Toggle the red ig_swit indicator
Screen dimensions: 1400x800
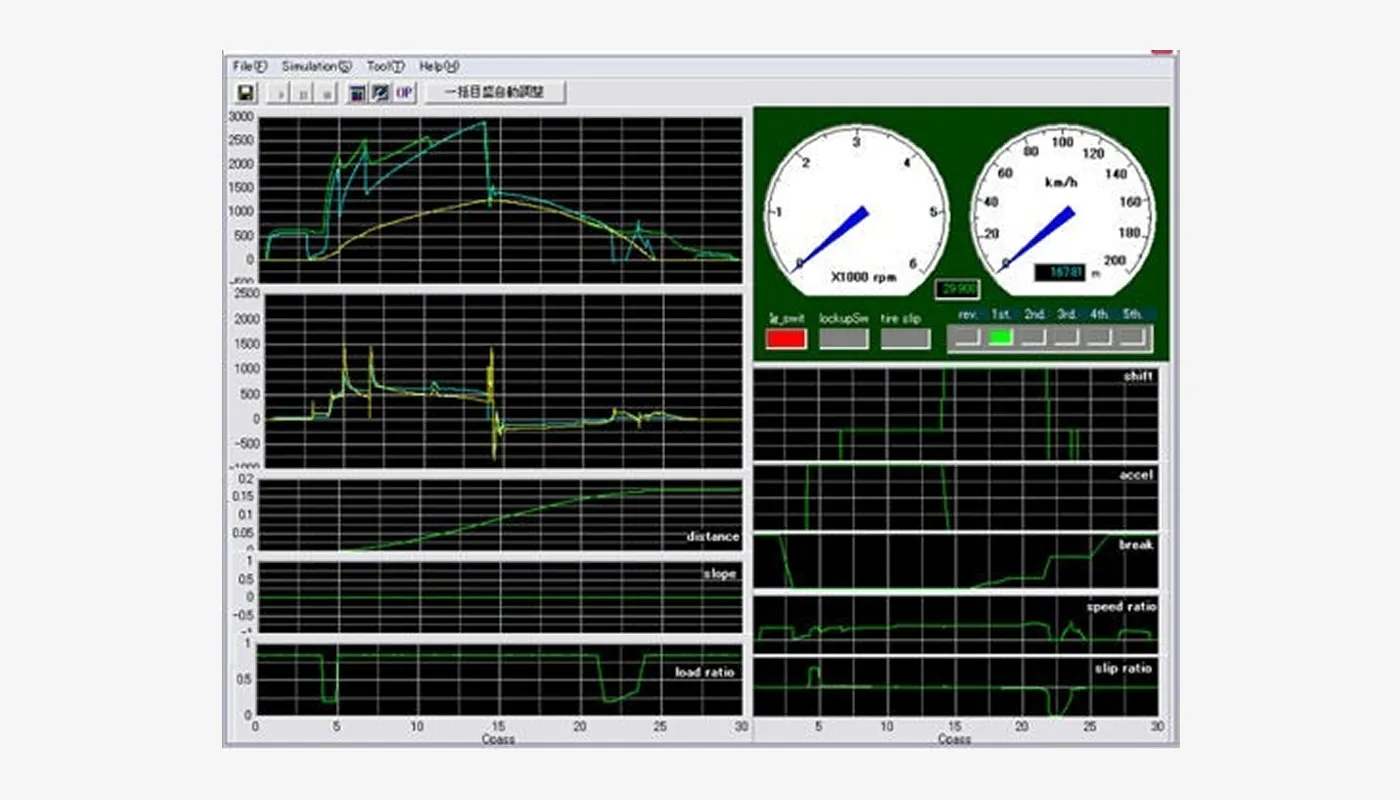click(786, 338)
